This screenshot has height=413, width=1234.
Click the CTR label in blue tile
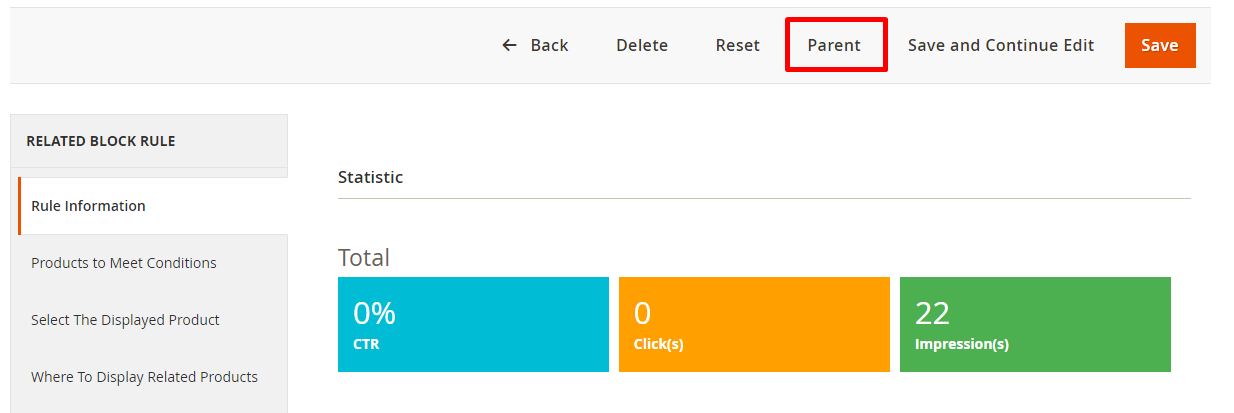[366, 344]
